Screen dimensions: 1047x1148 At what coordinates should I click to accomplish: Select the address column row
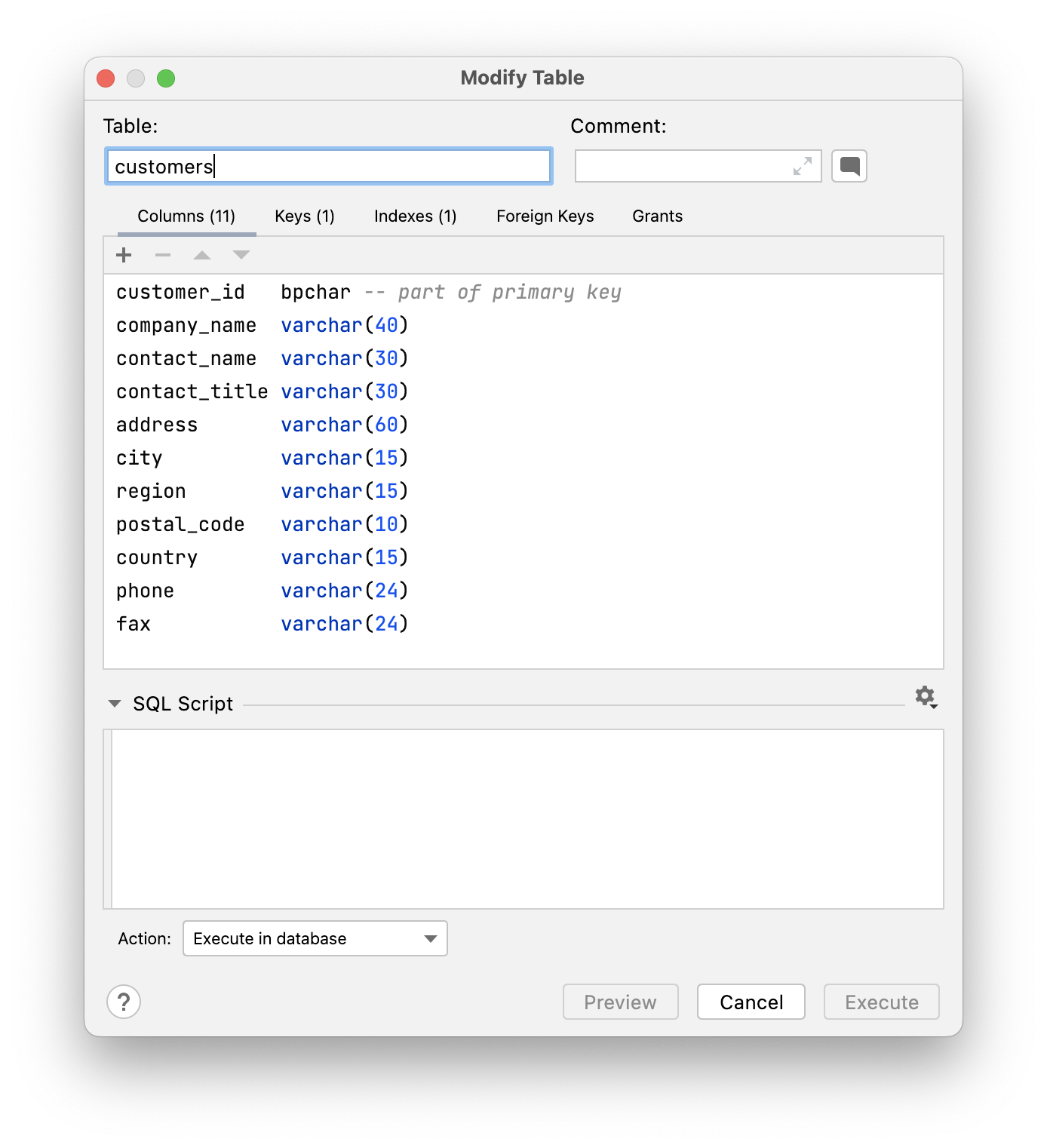523,425
